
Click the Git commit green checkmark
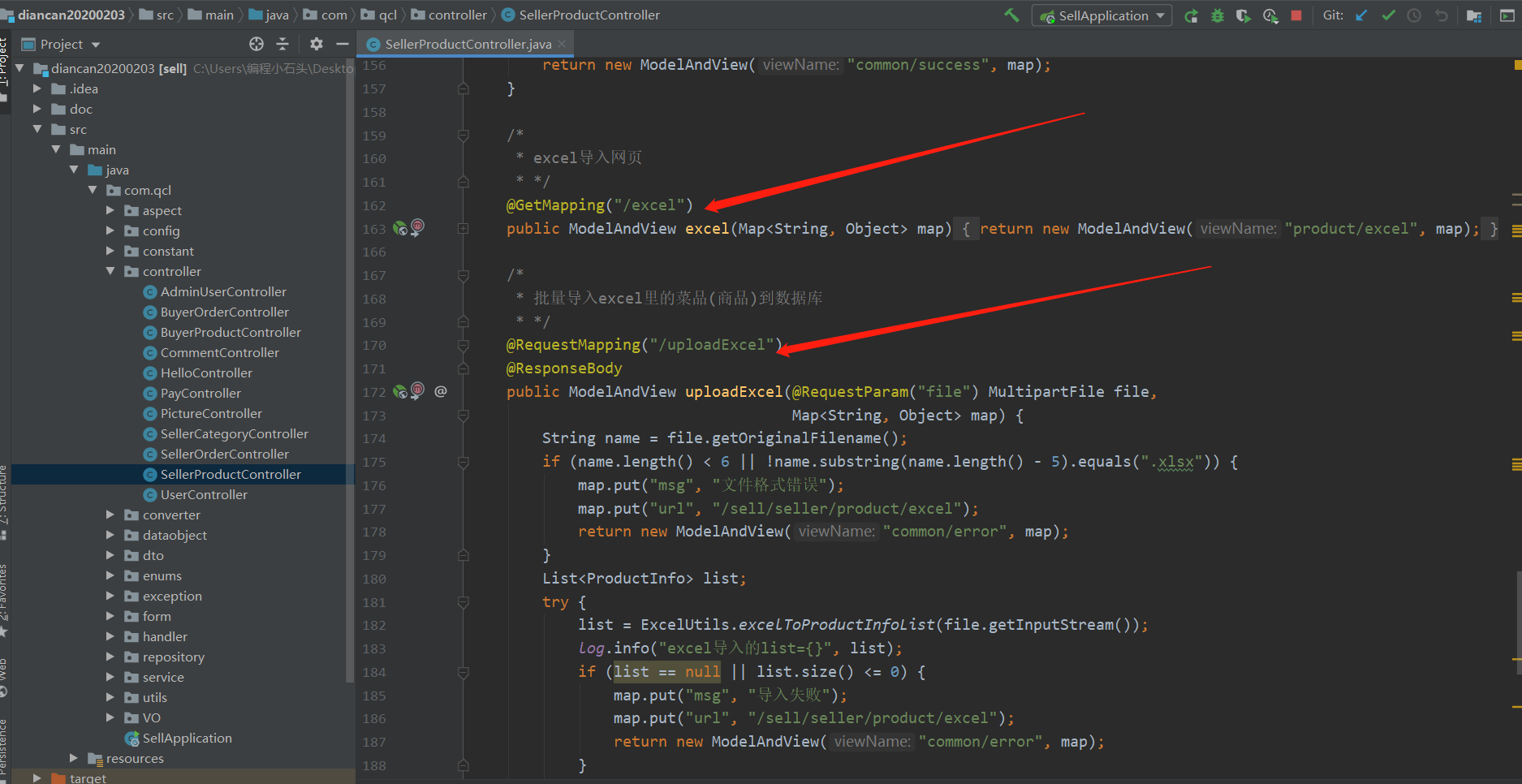coord(1388,15)
